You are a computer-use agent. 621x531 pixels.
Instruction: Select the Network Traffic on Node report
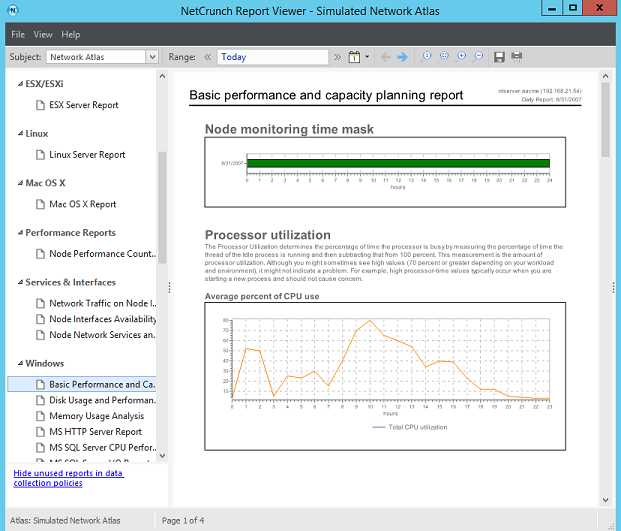coord(96,303)
